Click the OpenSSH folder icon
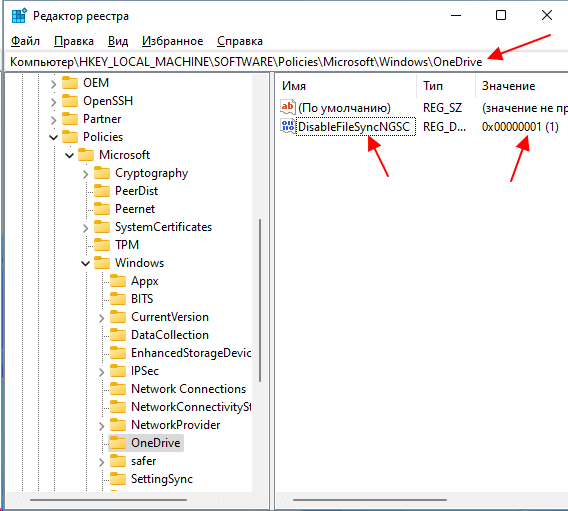The image size is (568, 511). pyautogui.click(x=70, y=101)
